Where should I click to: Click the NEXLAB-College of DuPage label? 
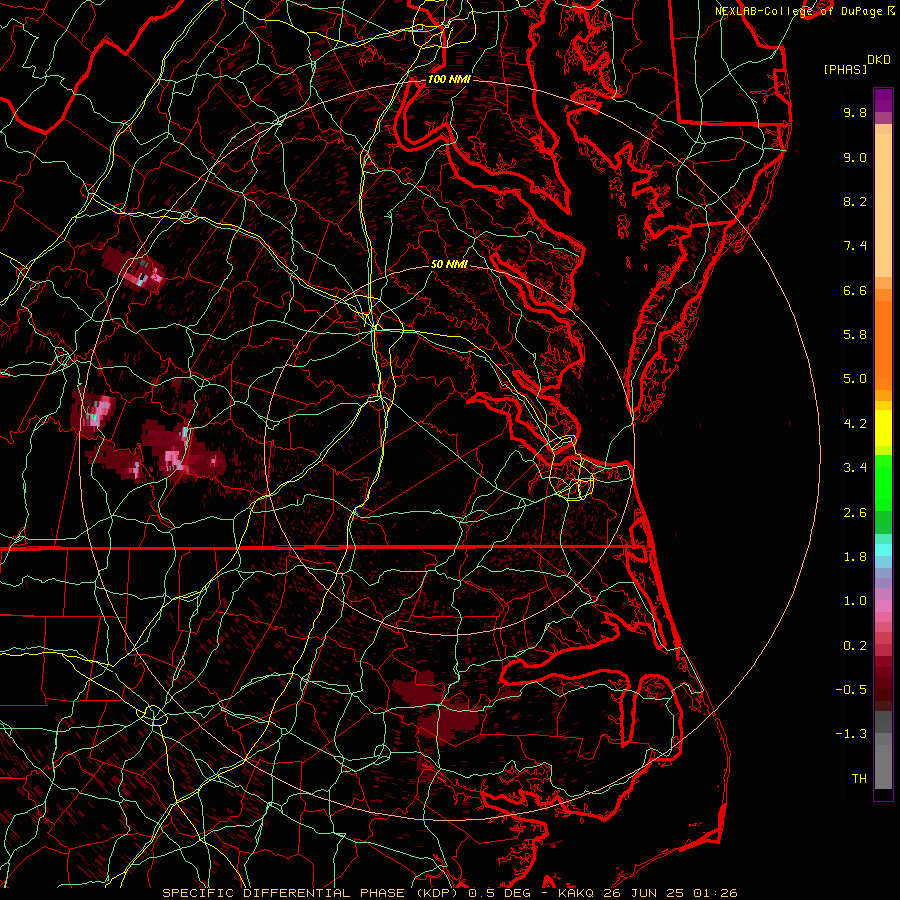[800, 11]
